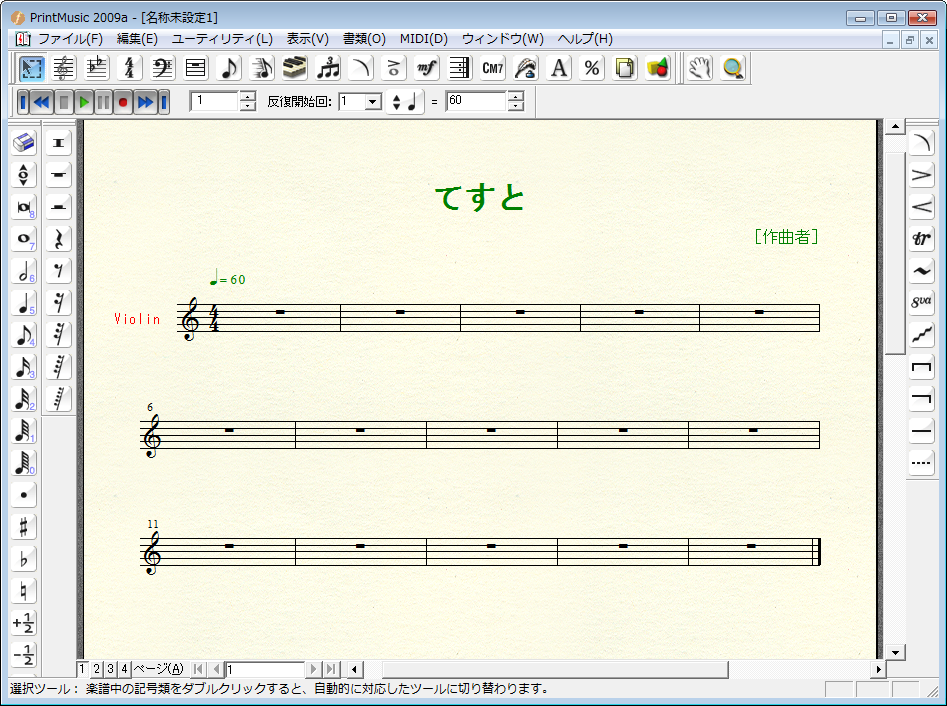
Task: Select the crescendo hairpin shape
Action: pos(922,207)
